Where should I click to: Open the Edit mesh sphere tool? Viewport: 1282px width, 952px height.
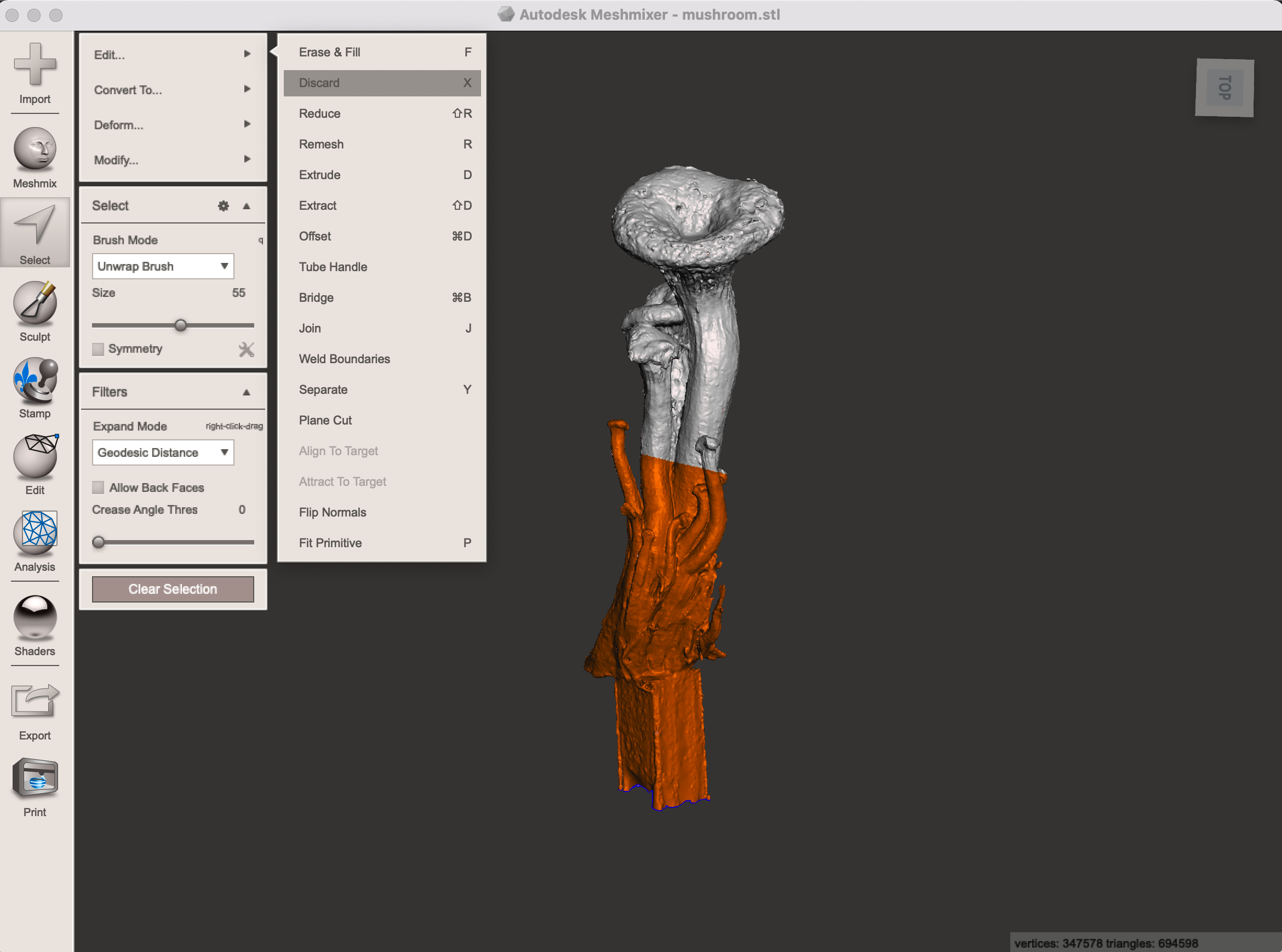click(35, 463)
